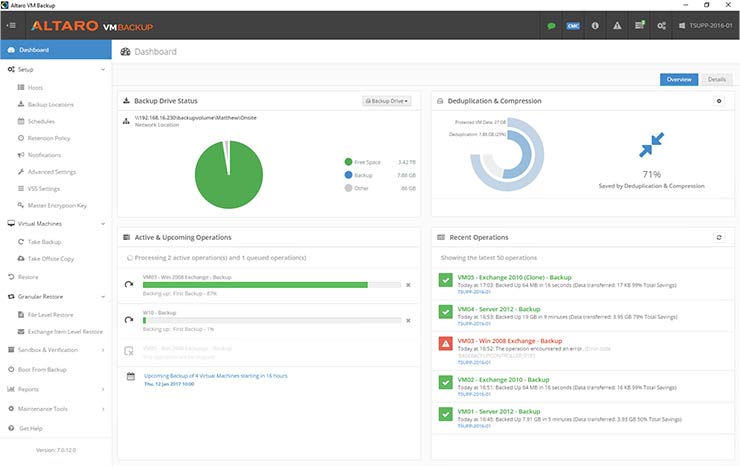This screenshot has width=740, height=466.
Task: Open Backup Locations in the sidebar
Action: coord(50,104)
